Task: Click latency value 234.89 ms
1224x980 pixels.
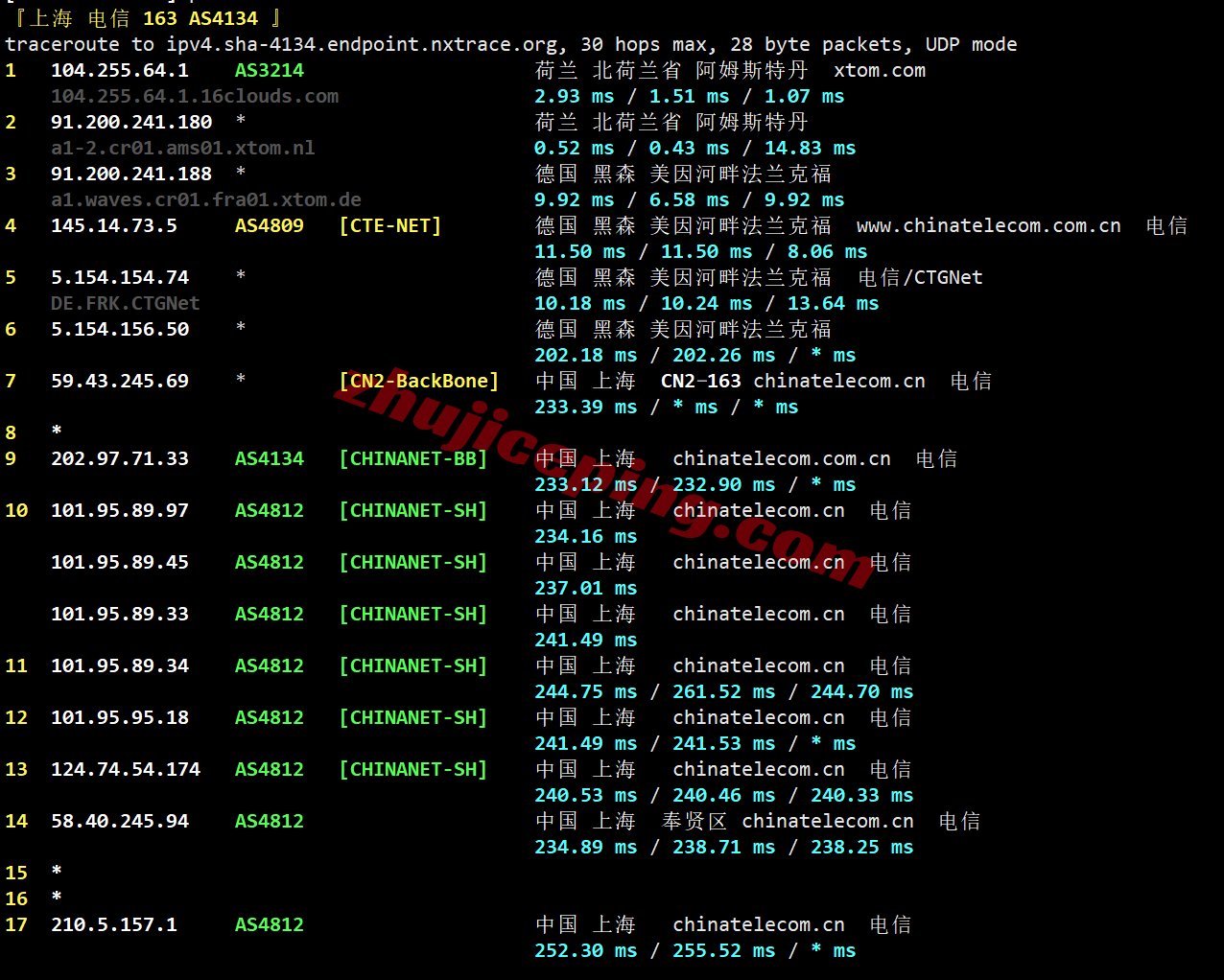Action: [586, 848]
